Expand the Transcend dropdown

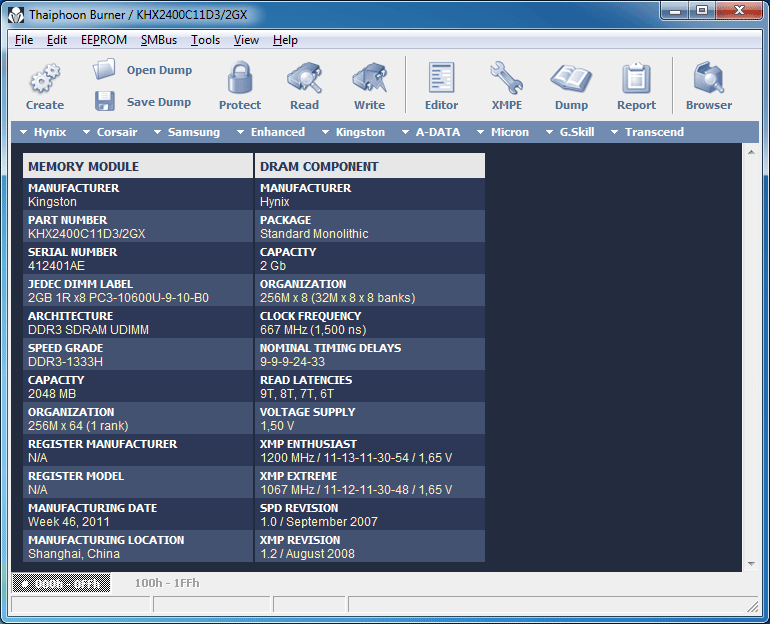pyautogui.click(x=647, y=132)
